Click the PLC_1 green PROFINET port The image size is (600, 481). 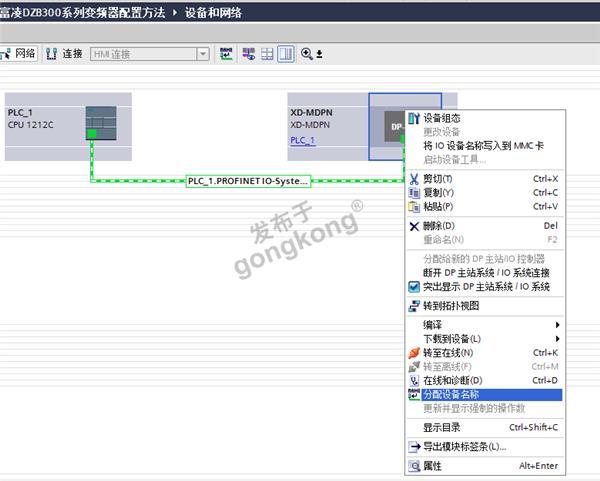pyautogui.click(x=92, y=134)
